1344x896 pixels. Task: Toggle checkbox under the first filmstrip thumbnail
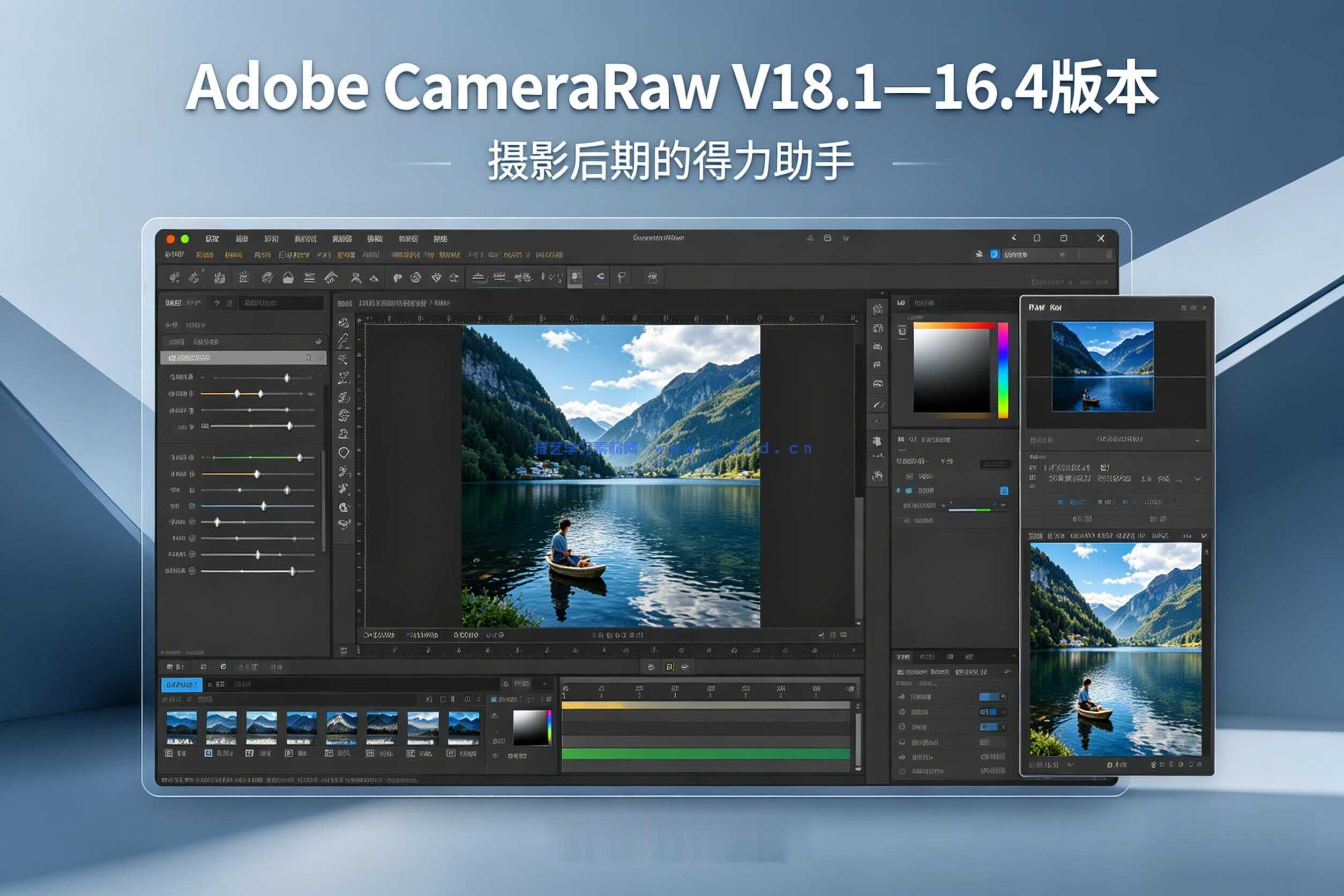point(169,753)
